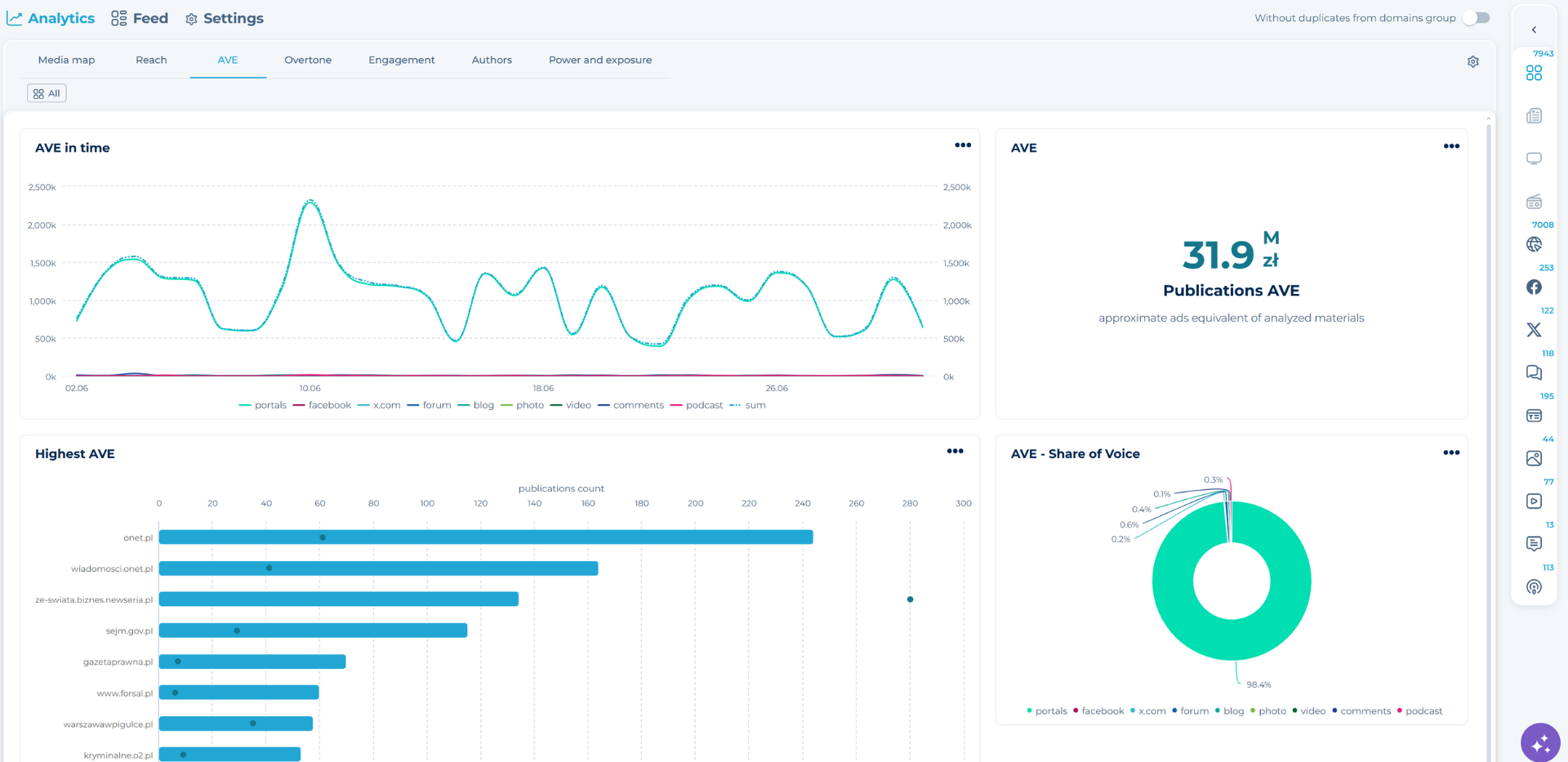1568x762 pixels.
Task: Open dashboard settings gear icon
Action: pyautogui.click(x=1472, y=62)
